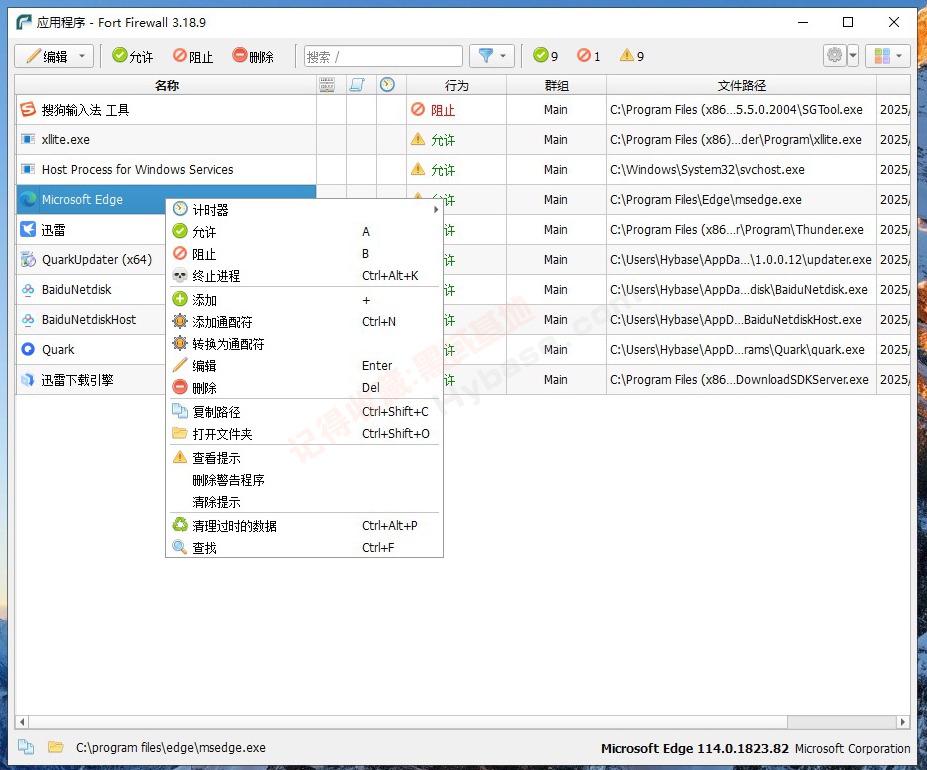Click the allowed count indicator 9
927x770 pixels.
pyautogui.click(x=545, y=56)
